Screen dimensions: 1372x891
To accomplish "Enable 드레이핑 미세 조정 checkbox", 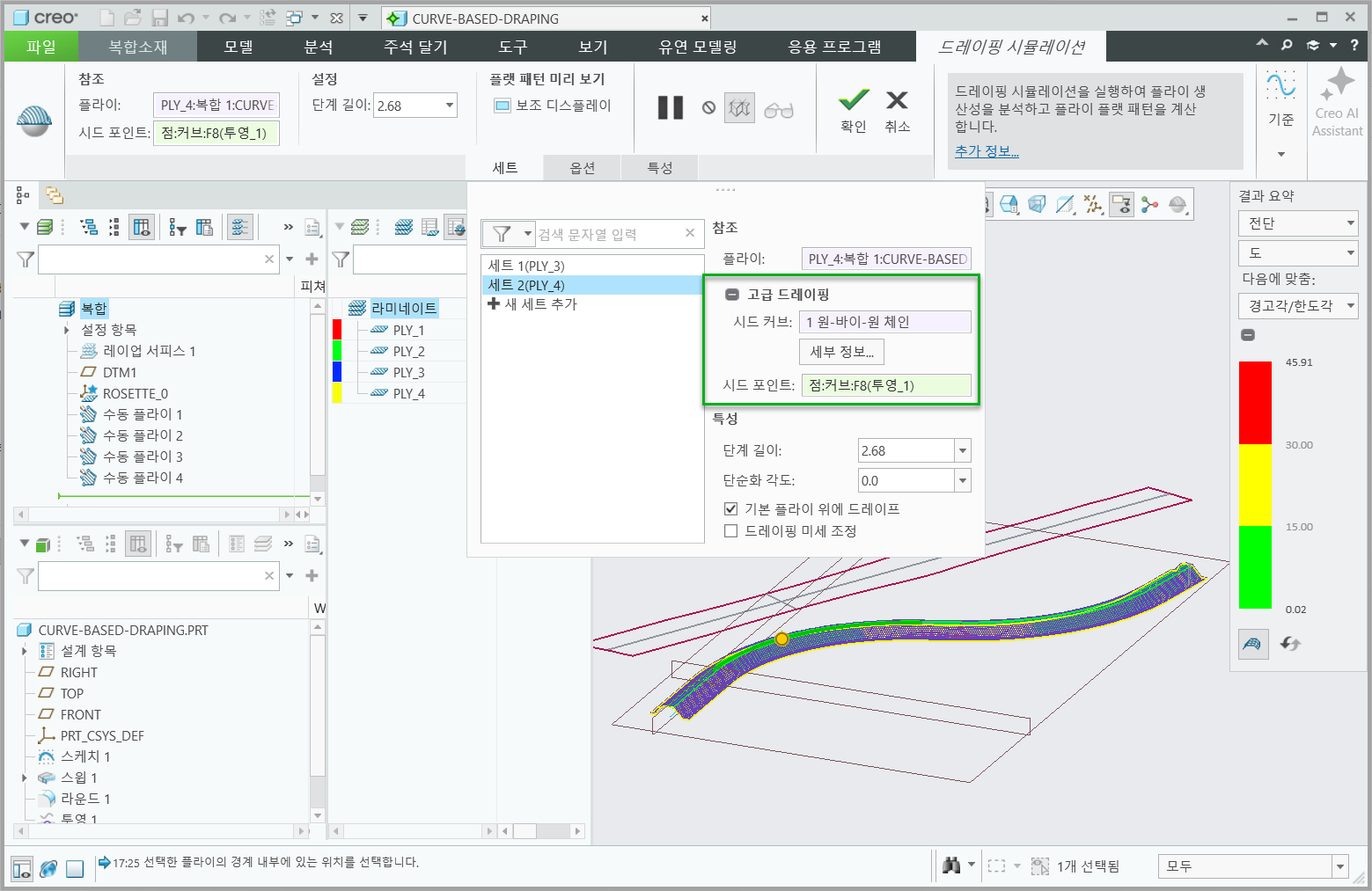I will [730, 530].
